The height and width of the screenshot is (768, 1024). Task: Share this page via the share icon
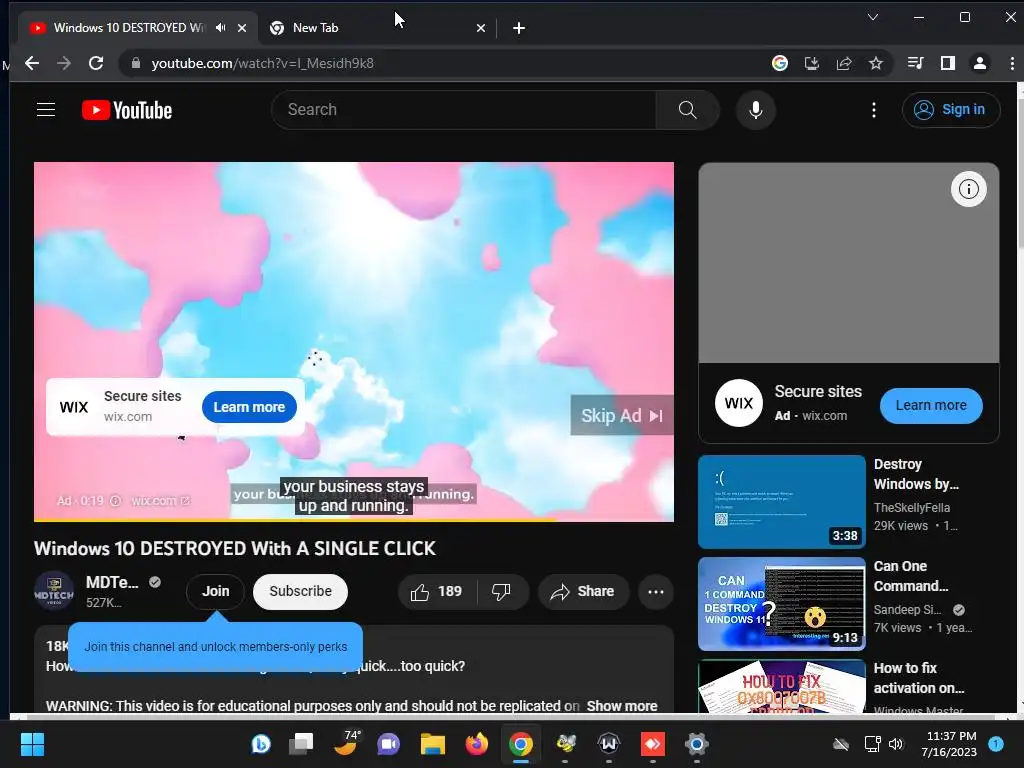coord(844,63)
